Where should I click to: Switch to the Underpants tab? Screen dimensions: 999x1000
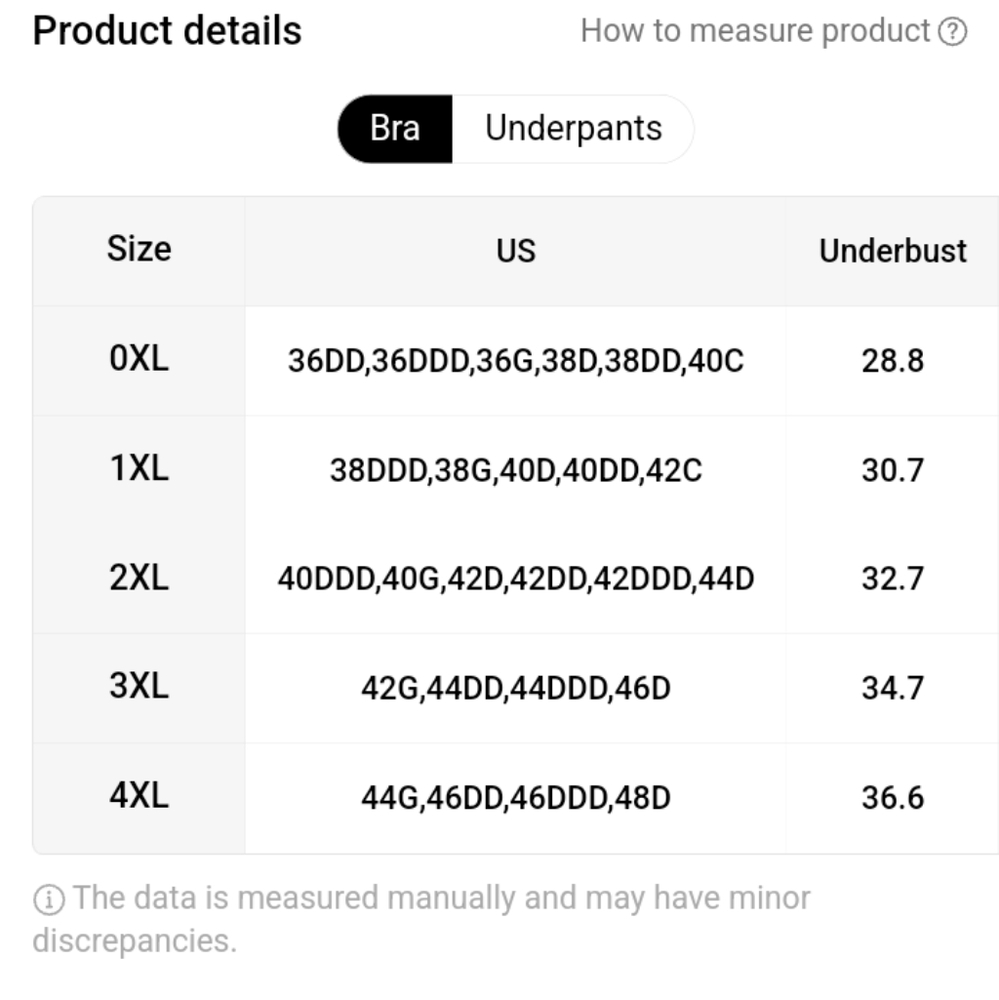coord(573,129)
